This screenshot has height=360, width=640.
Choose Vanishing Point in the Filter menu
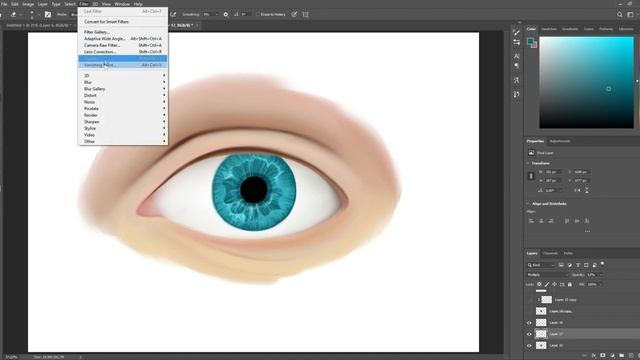pos(123,65)
